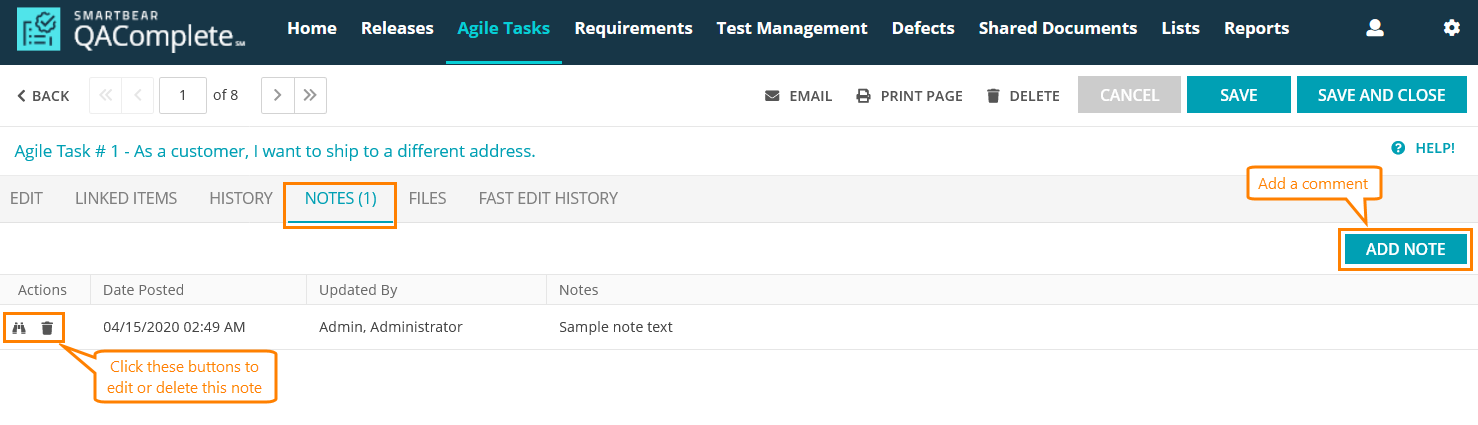Click the edit note binoculars icon
This screenshot has height=425, width=1478.
pyautogui.click(x=19, y=327)
